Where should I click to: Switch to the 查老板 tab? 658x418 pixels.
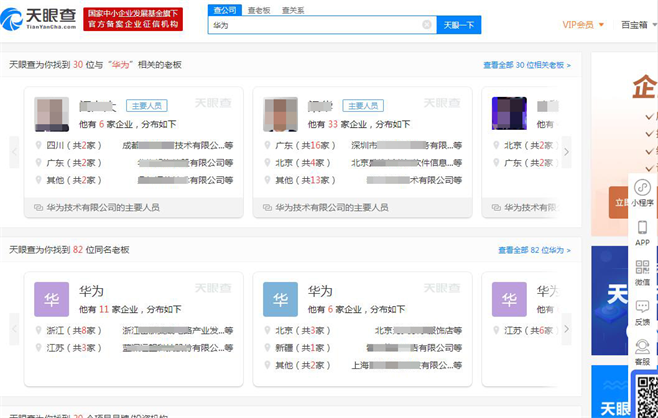pyautogui.click(x=260, y=9)
